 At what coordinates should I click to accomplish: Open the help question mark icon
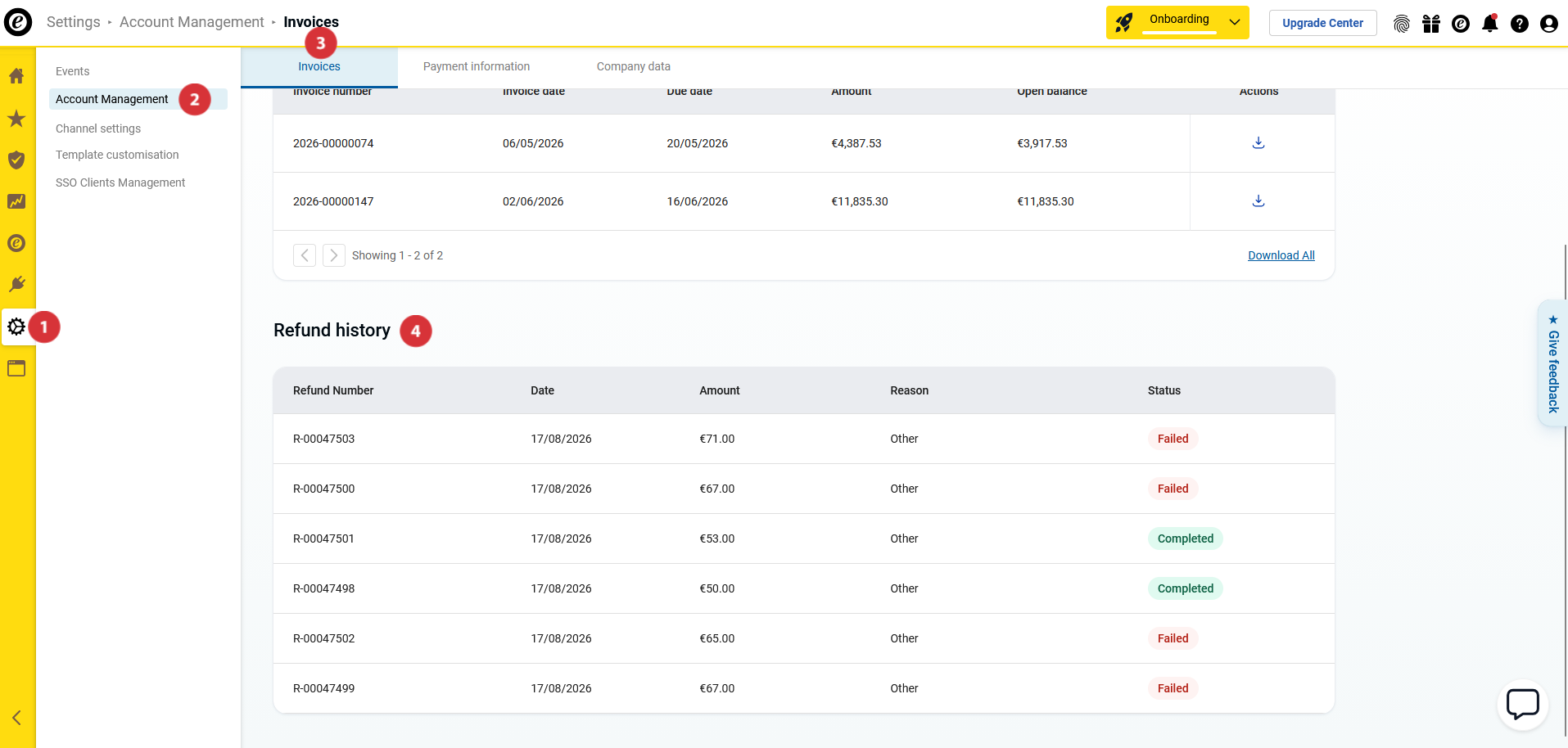coord(1520,24)
